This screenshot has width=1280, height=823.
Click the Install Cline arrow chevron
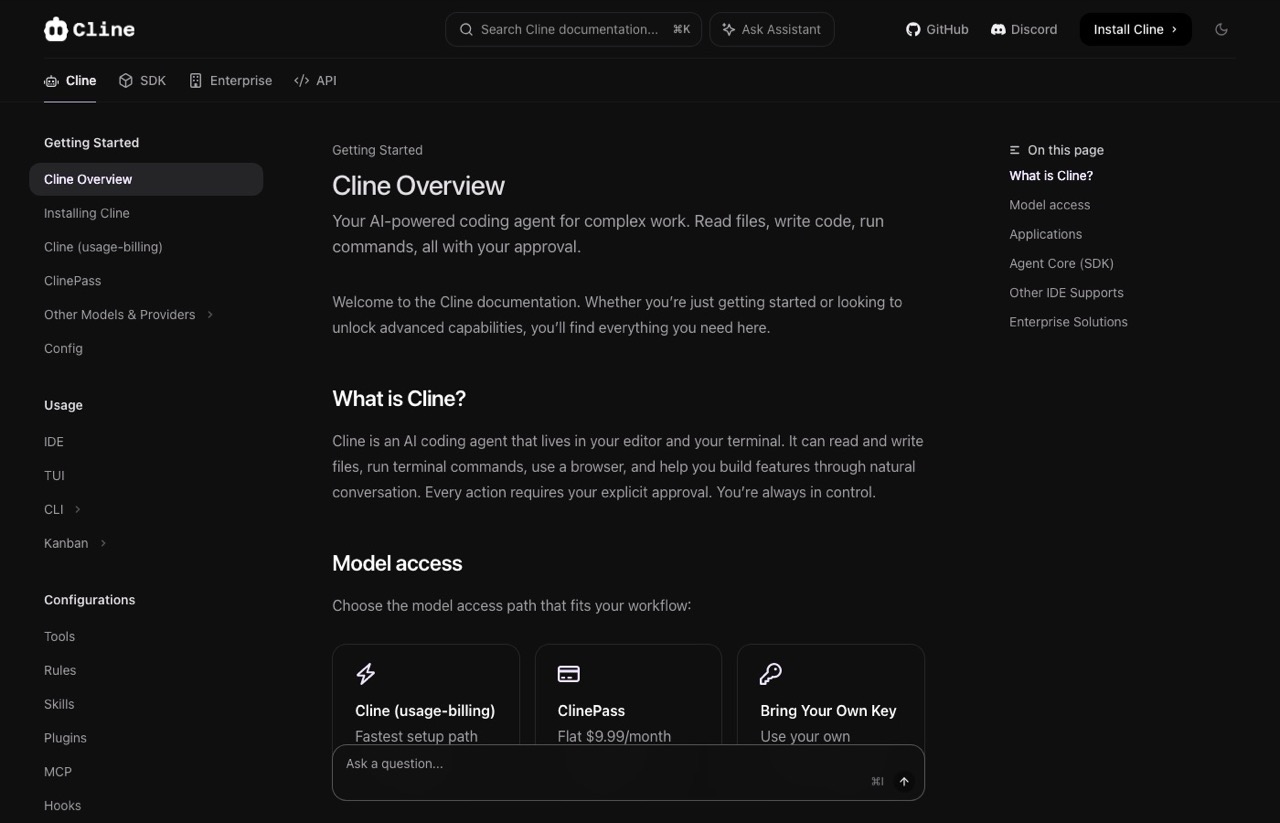1174,30
